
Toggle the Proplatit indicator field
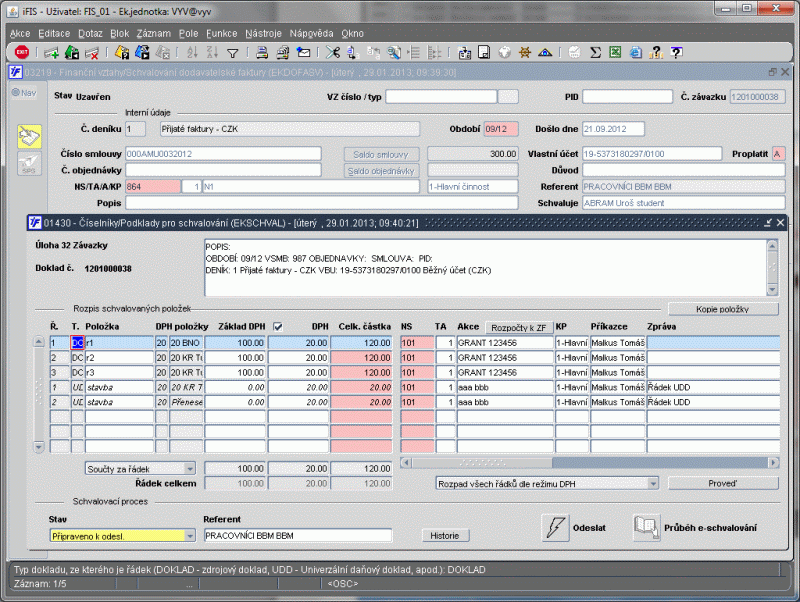tap(779, 154)
